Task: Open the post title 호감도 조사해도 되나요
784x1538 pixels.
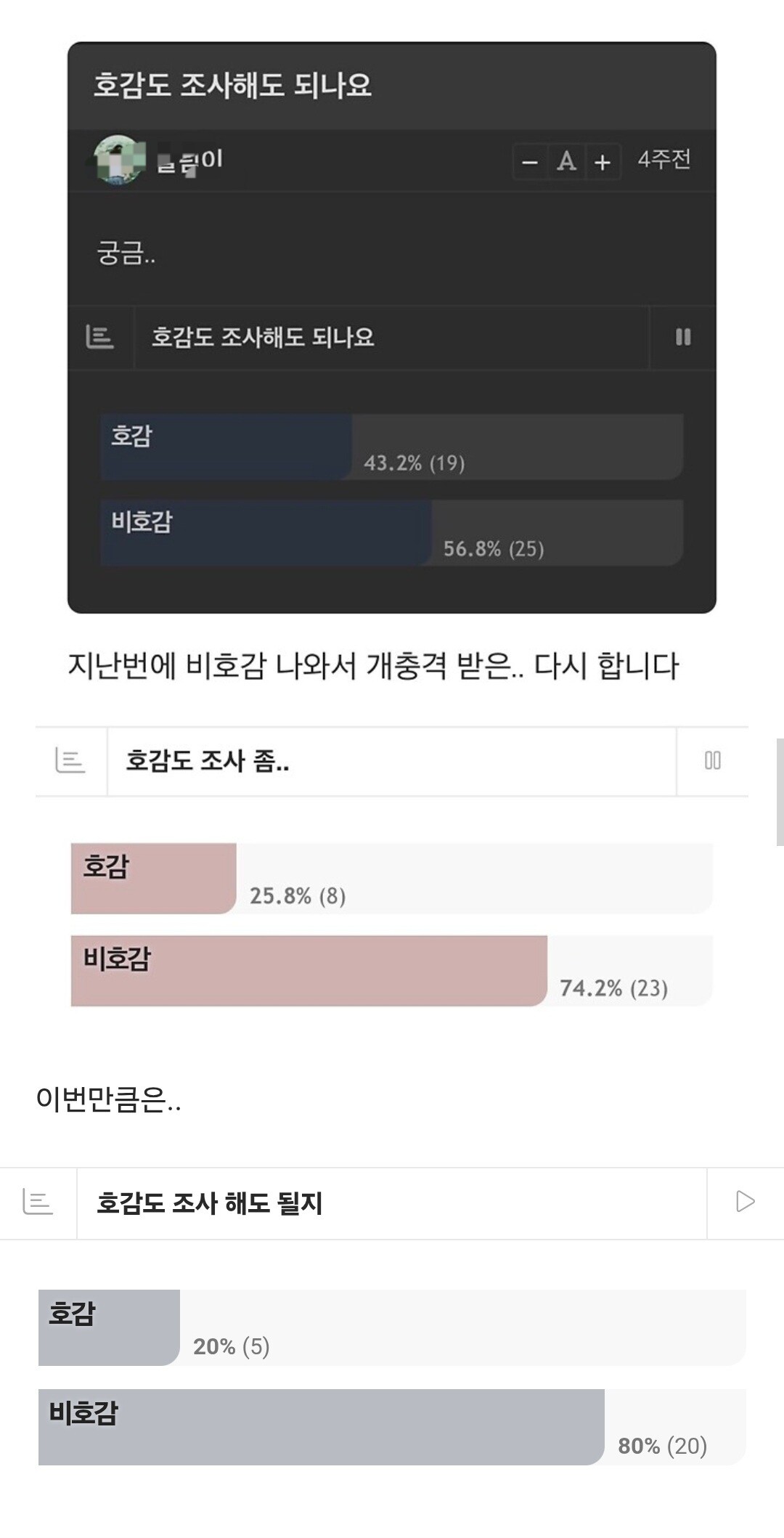Action: click(232, 85)
